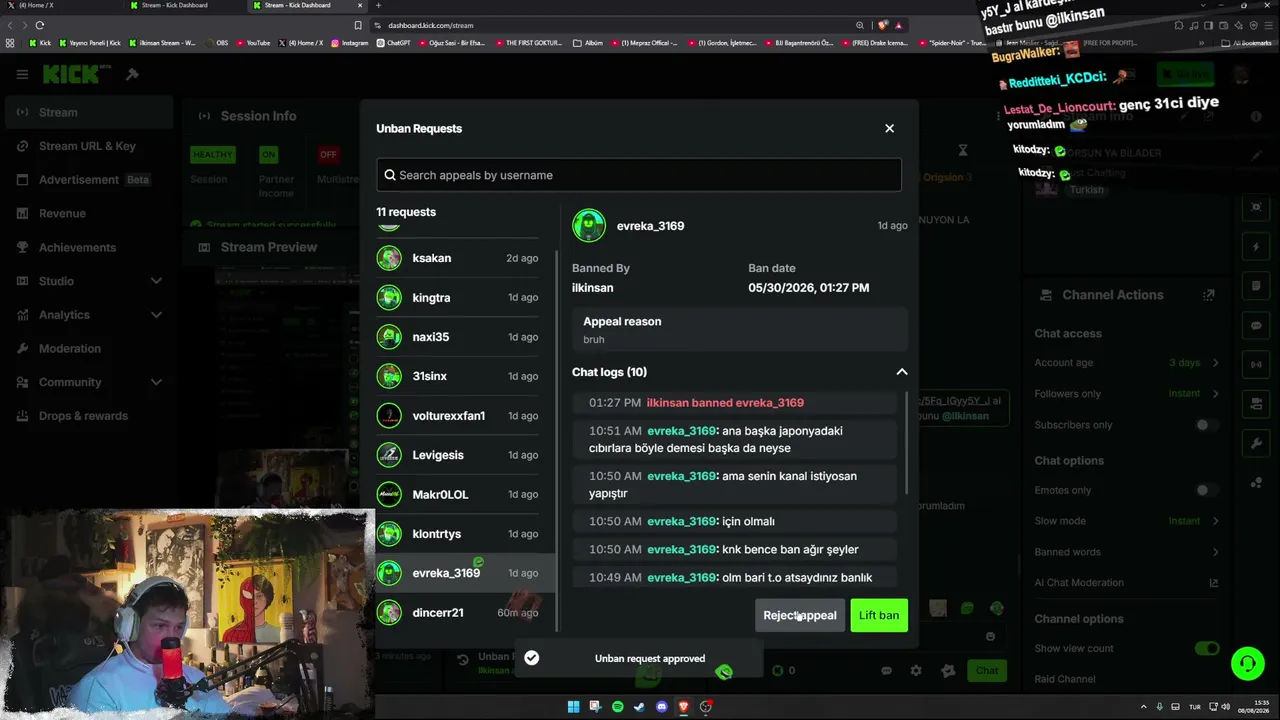
Task: Open chat settings gear icon
Action: tap(915, 671)
